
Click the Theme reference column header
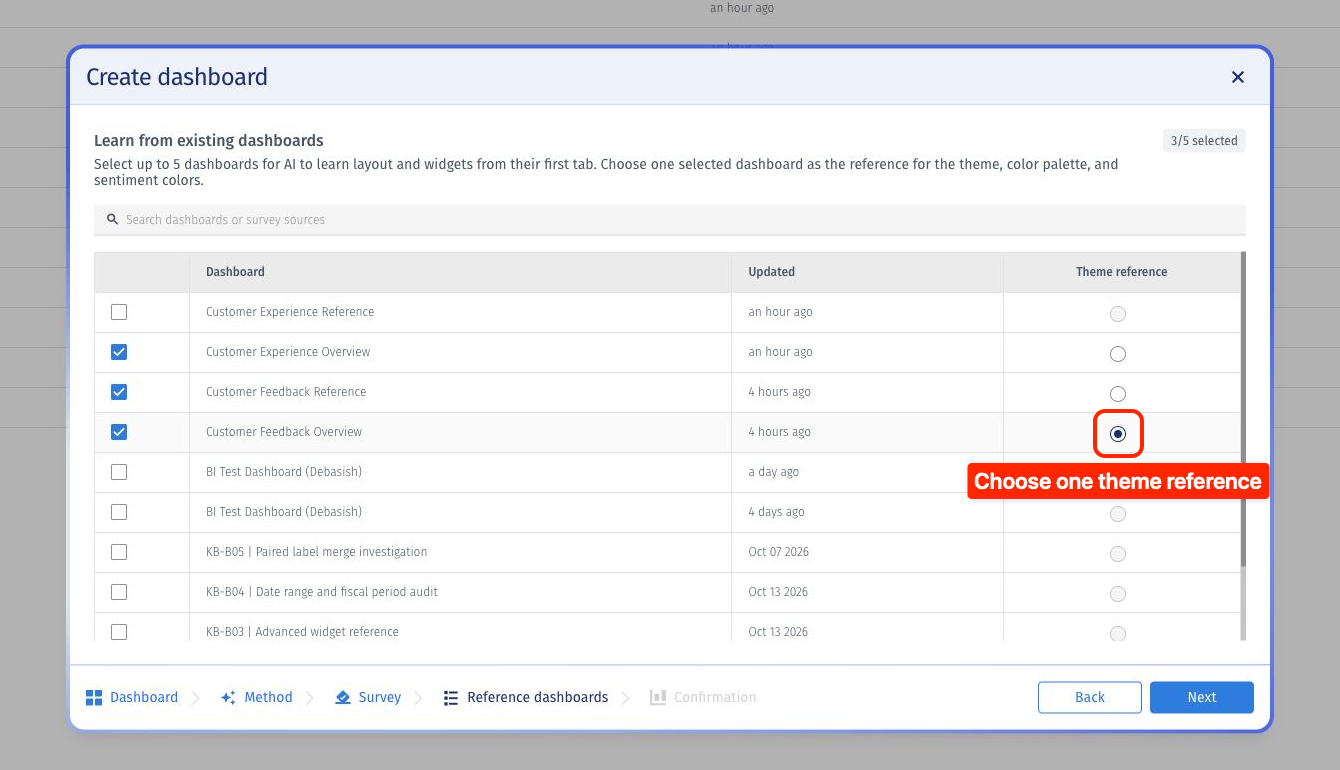[1122, 272]
